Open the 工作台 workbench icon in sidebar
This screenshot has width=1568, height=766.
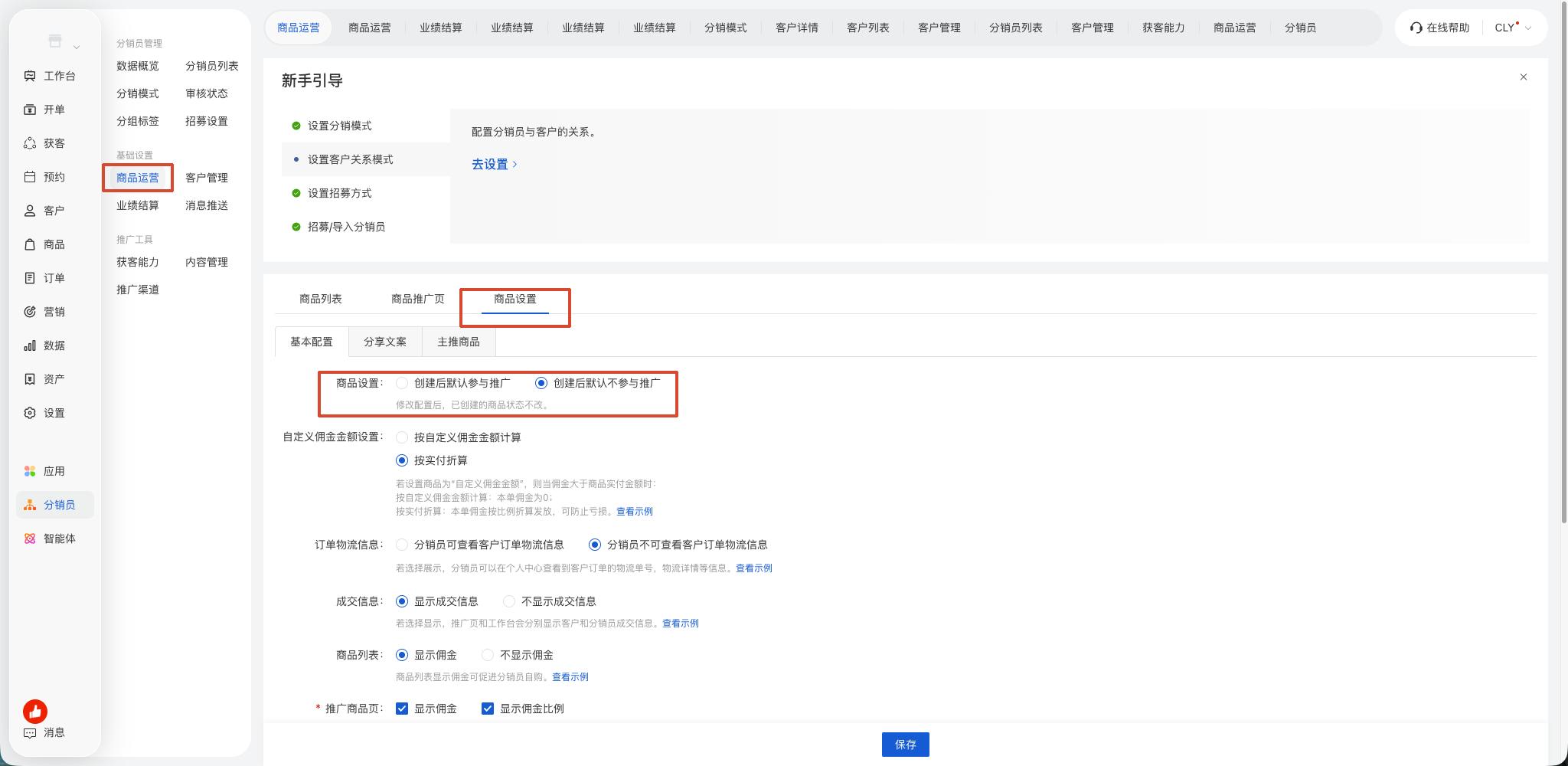pyautogui.click(x=30, y=76)
